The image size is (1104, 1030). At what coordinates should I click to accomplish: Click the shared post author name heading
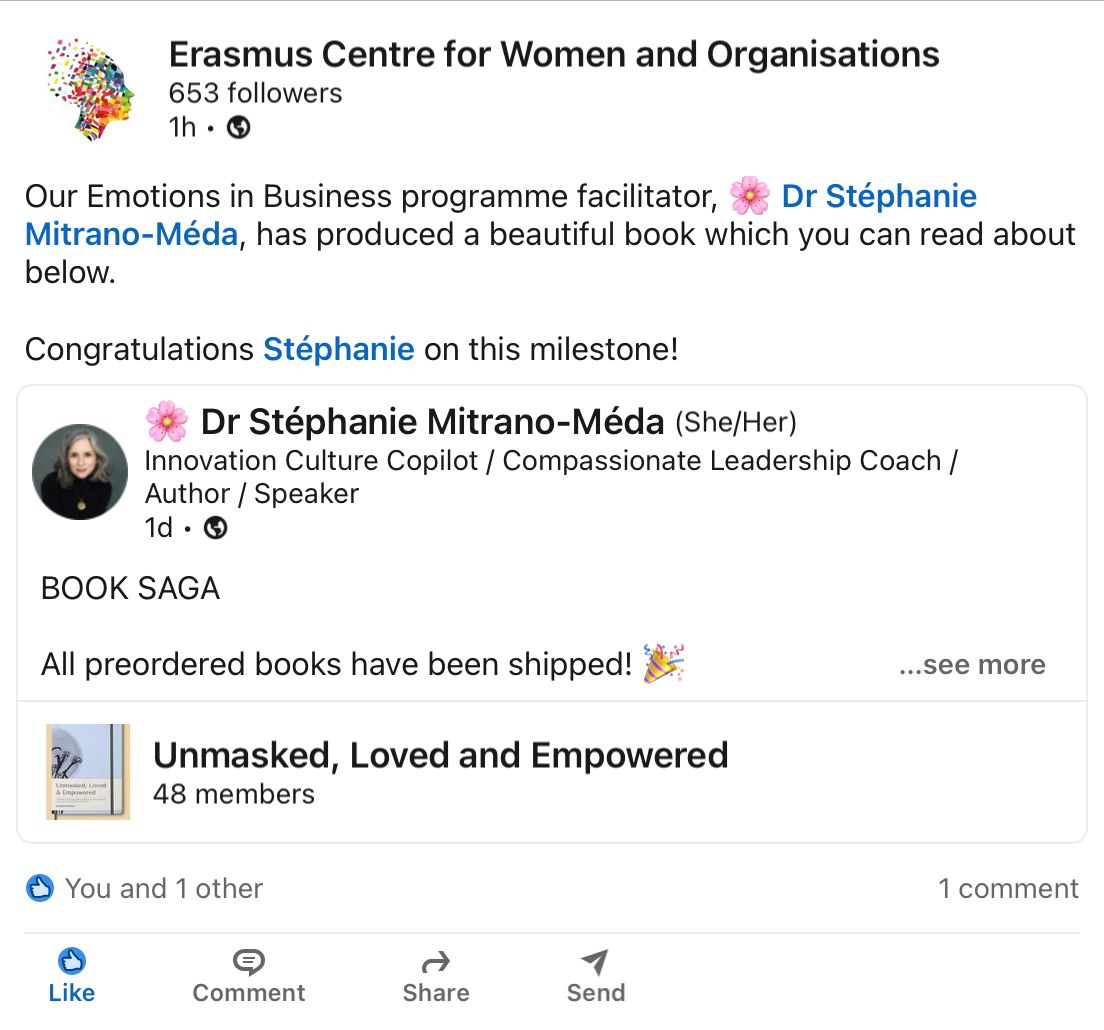[x=432, y=422]
